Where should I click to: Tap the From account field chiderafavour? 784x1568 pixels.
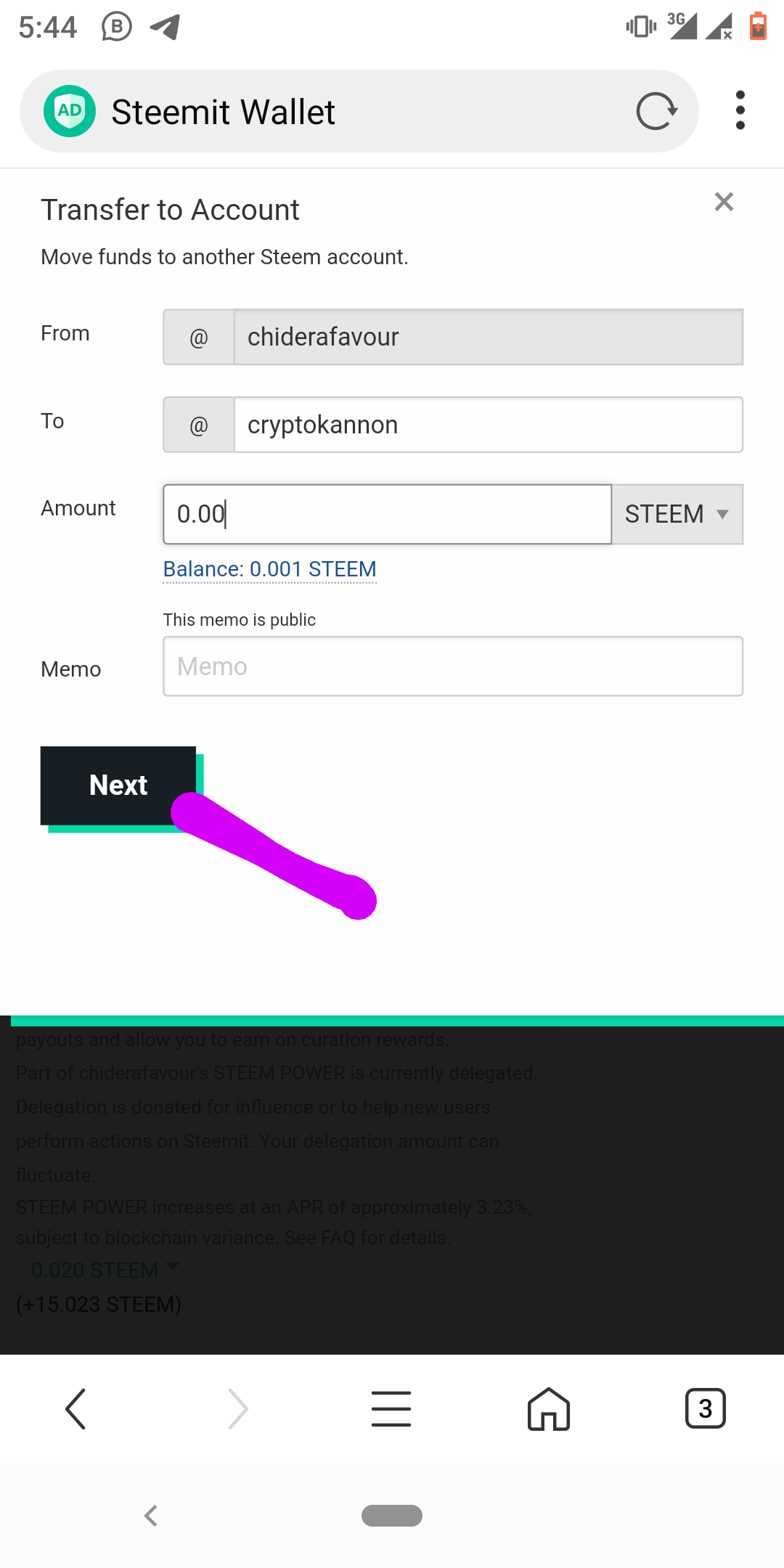(489, 337)
